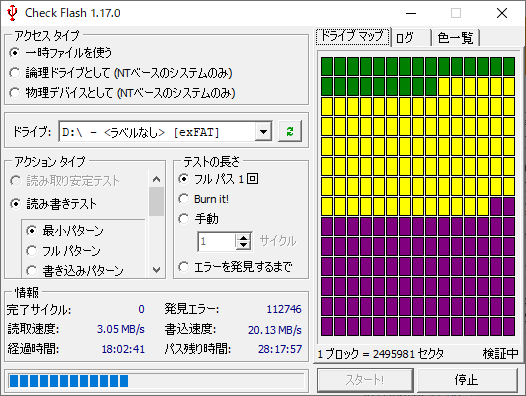Click the cycle count down arrow
The height and width of the screenshot is (396, 526).
[244, 245]
